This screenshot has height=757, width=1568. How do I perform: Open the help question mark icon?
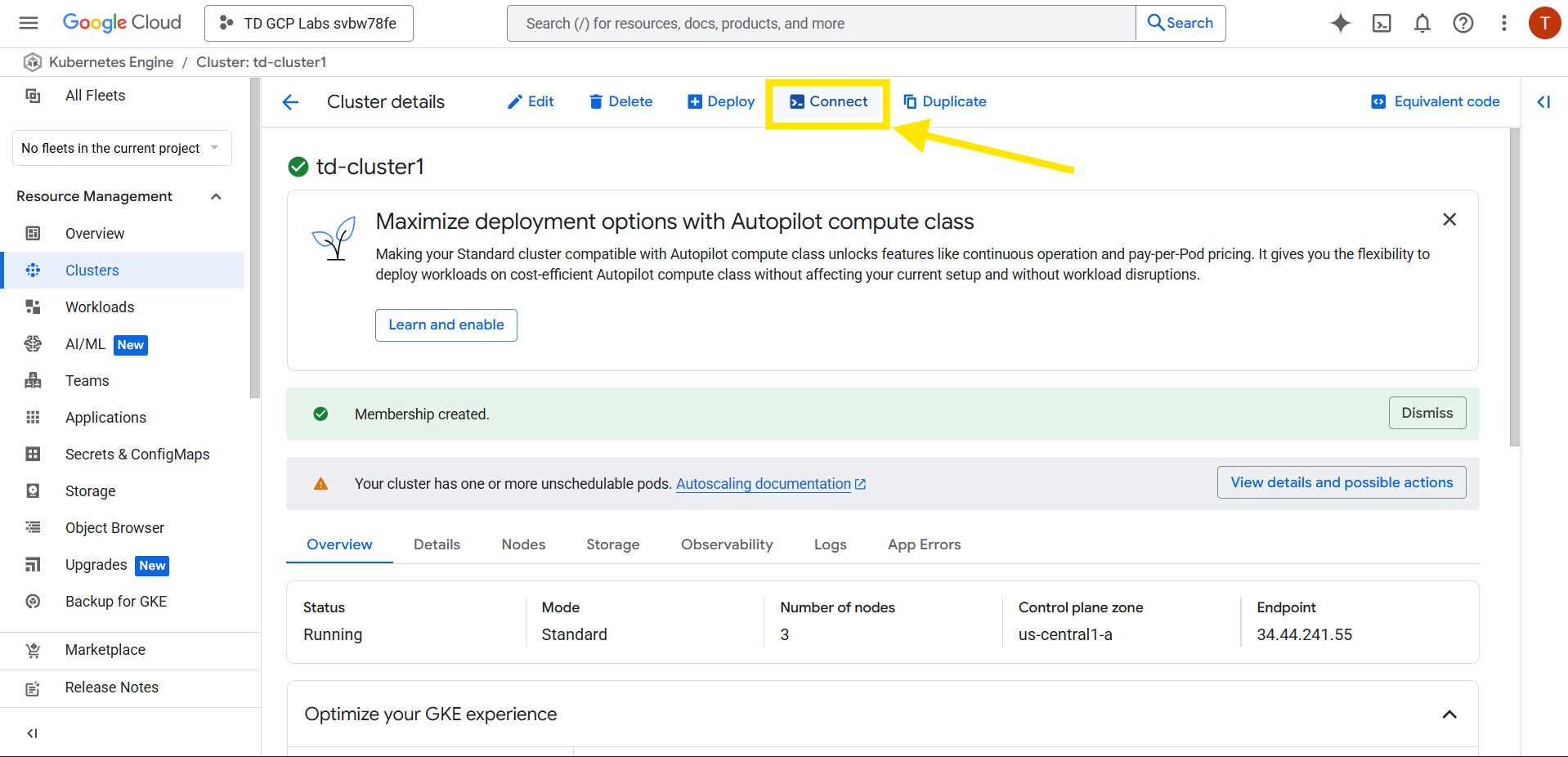(x=1463, y=23)
